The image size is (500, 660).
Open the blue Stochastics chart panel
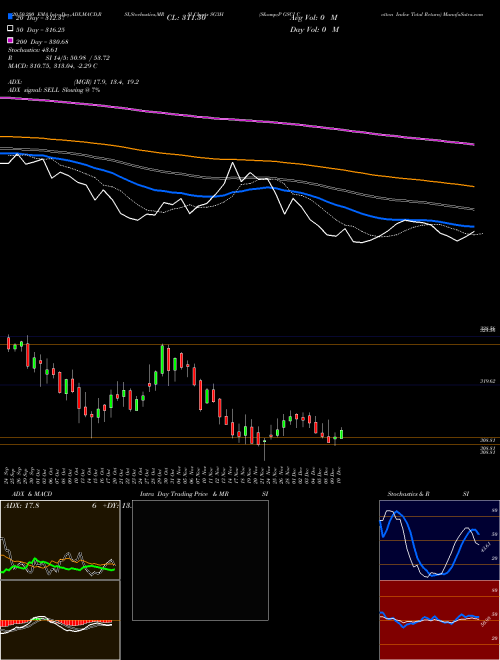439,540
